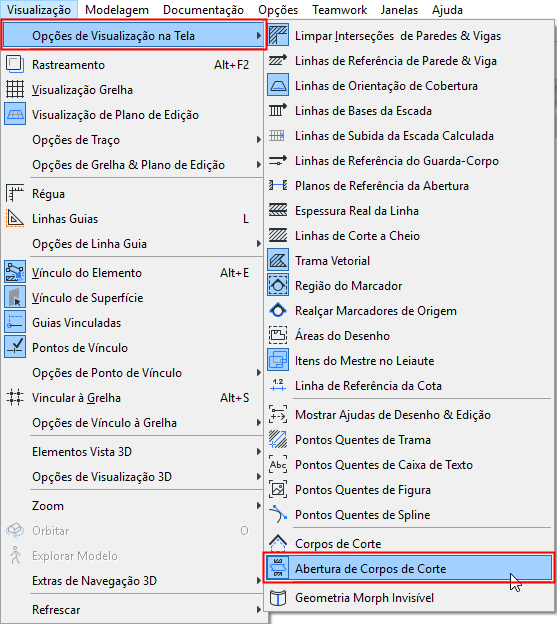Open the Visualização menu

coord(39,10)
